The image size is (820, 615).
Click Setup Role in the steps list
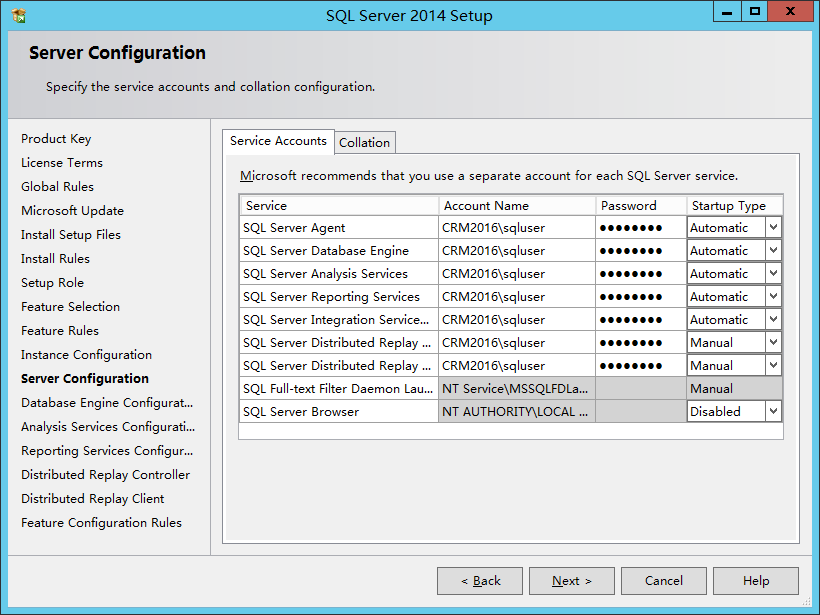(52, 283)
